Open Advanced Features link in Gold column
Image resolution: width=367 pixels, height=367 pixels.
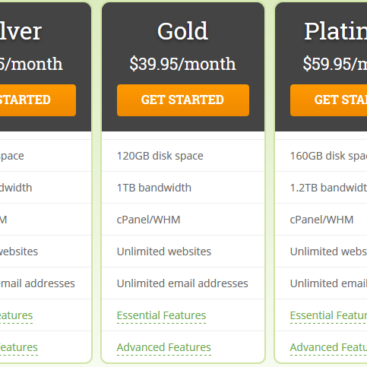coord(164,347)
